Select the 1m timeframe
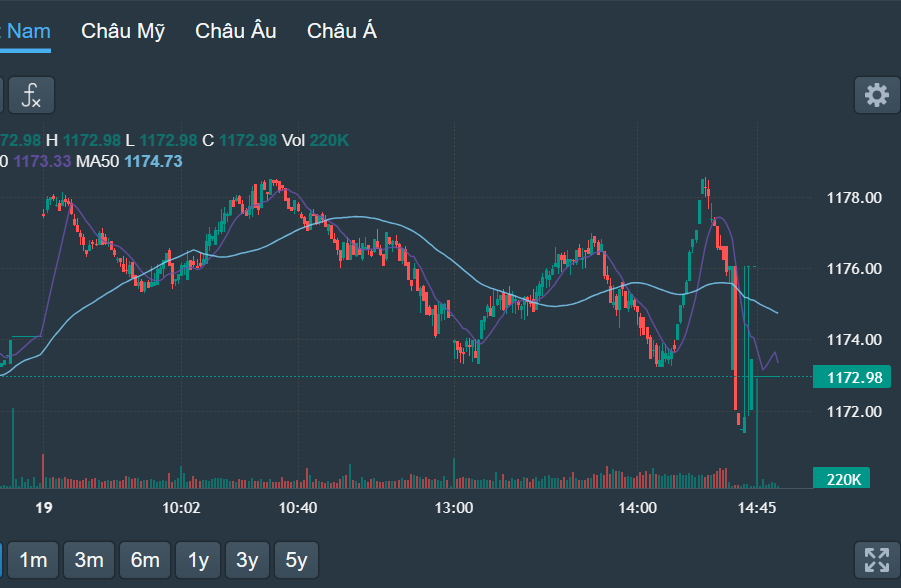Viewport: 901px width, 588px height. click(34, 560)
